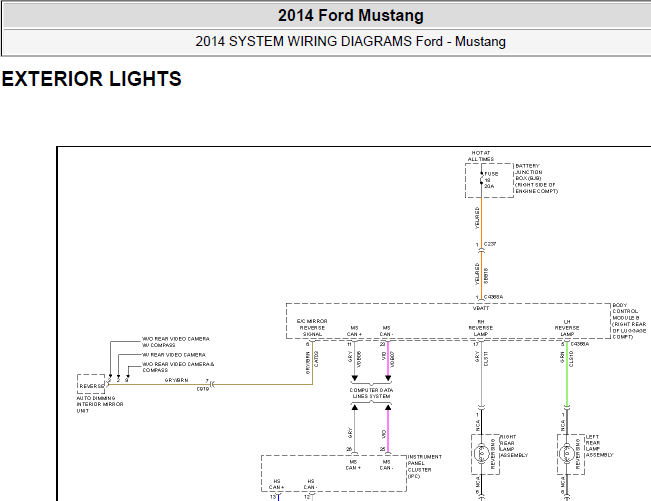
Task: Click the '2014 SYSTEM WIRING DIAGRAMS Ford - Mustang' subtitle
Action: 350,42
